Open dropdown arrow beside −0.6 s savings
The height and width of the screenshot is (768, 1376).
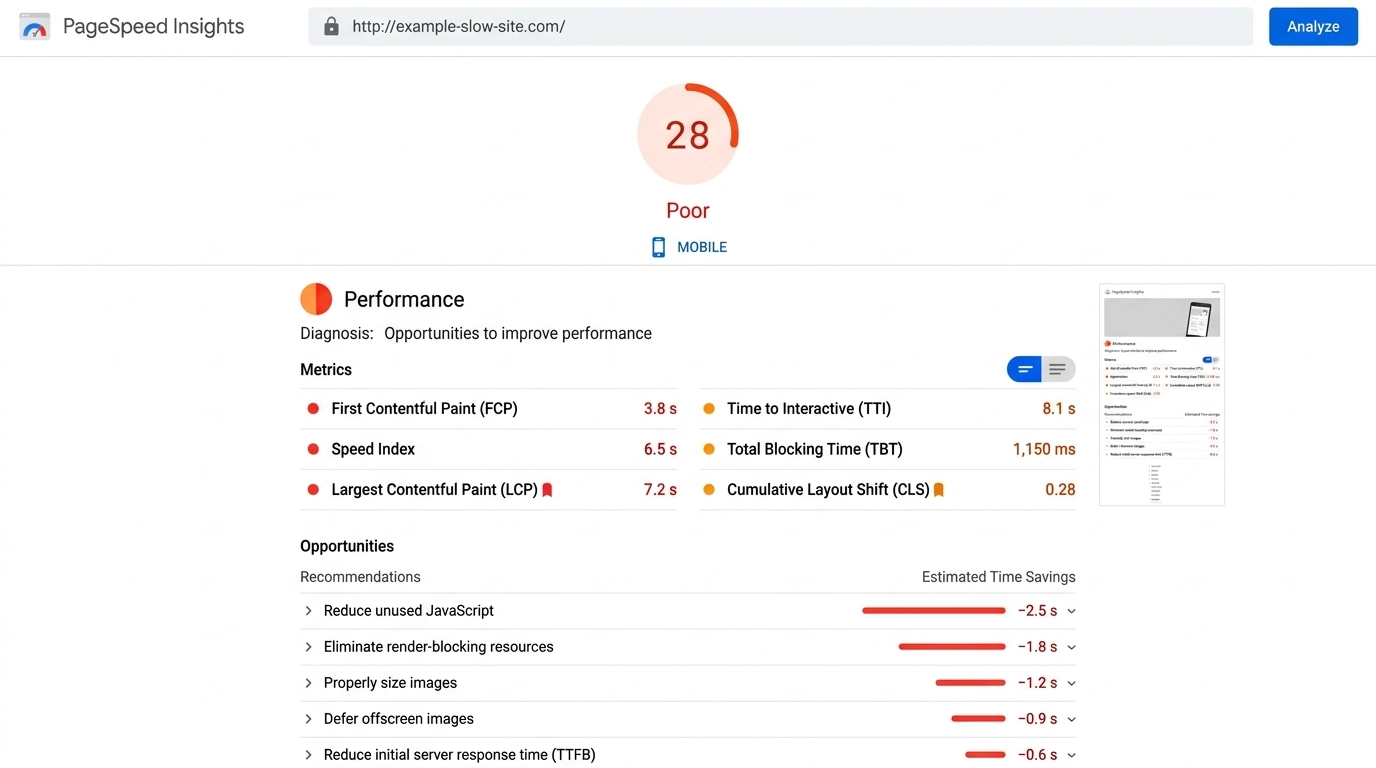1071,755
